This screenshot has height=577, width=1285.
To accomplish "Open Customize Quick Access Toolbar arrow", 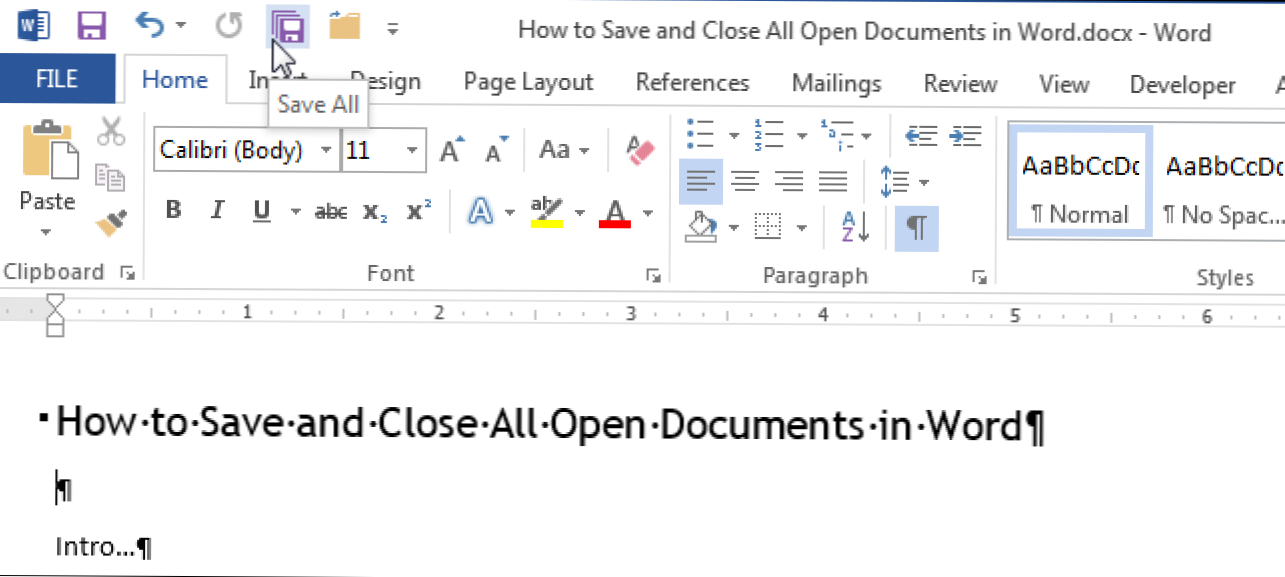I will pos(393,28).
